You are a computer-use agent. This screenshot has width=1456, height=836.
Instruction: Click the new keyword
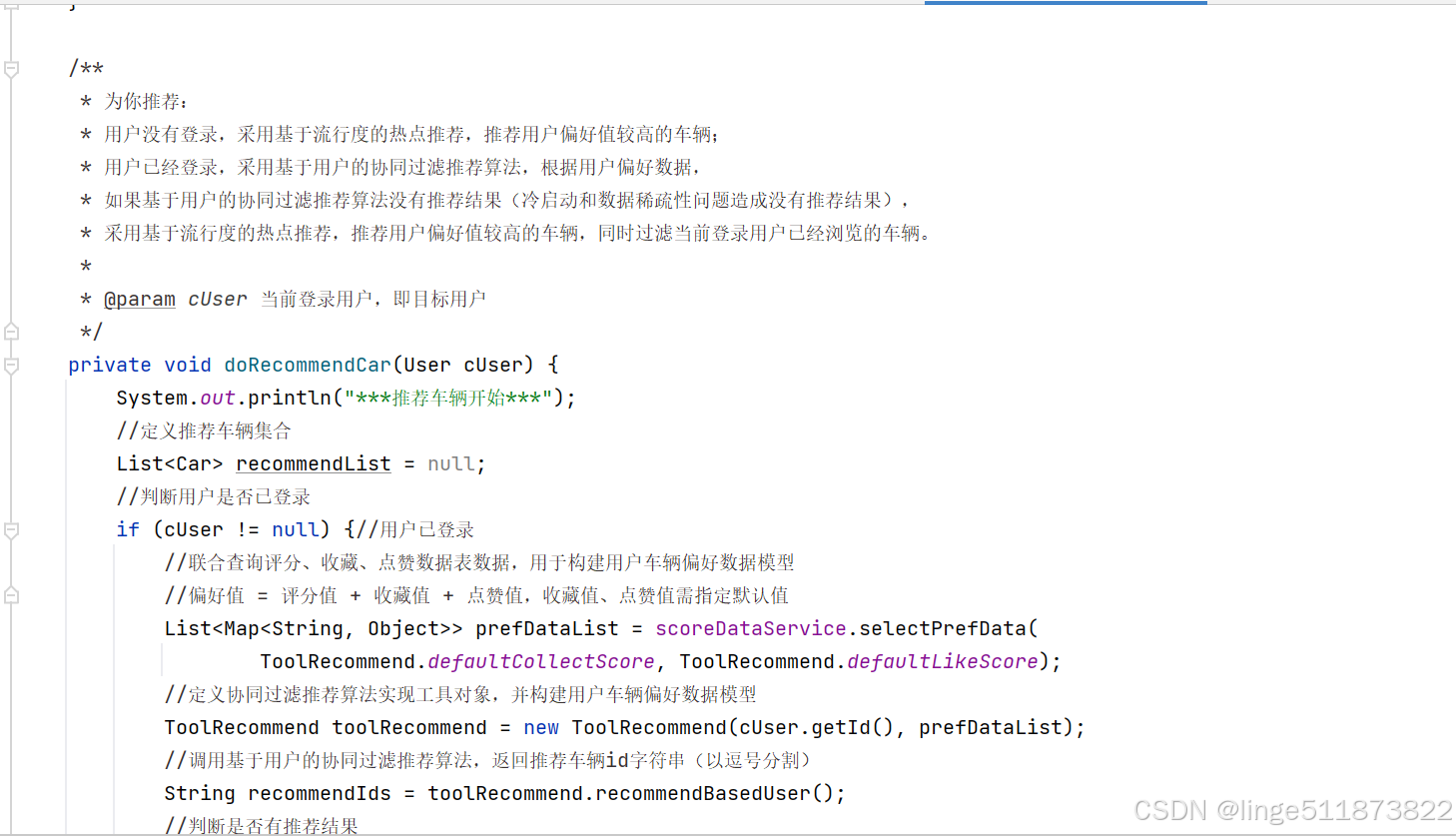pos(541,727)
